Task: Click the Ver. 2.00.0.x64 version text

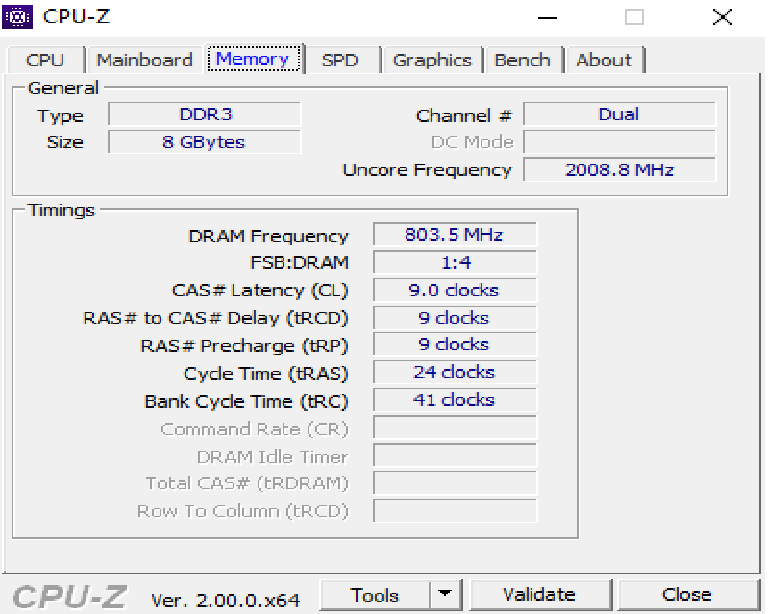Action: [x=225, y=600]
